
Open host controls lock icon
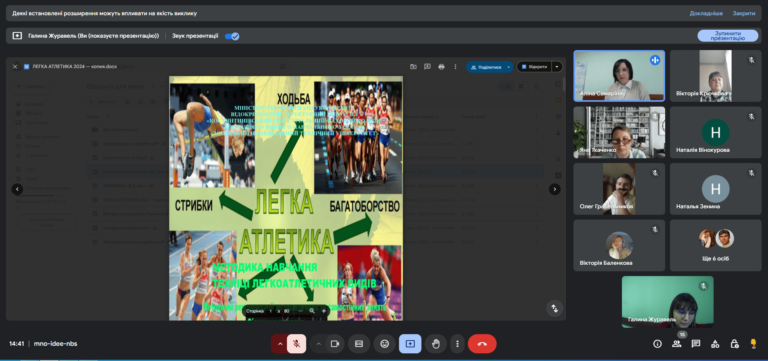[x=734, y=344]
